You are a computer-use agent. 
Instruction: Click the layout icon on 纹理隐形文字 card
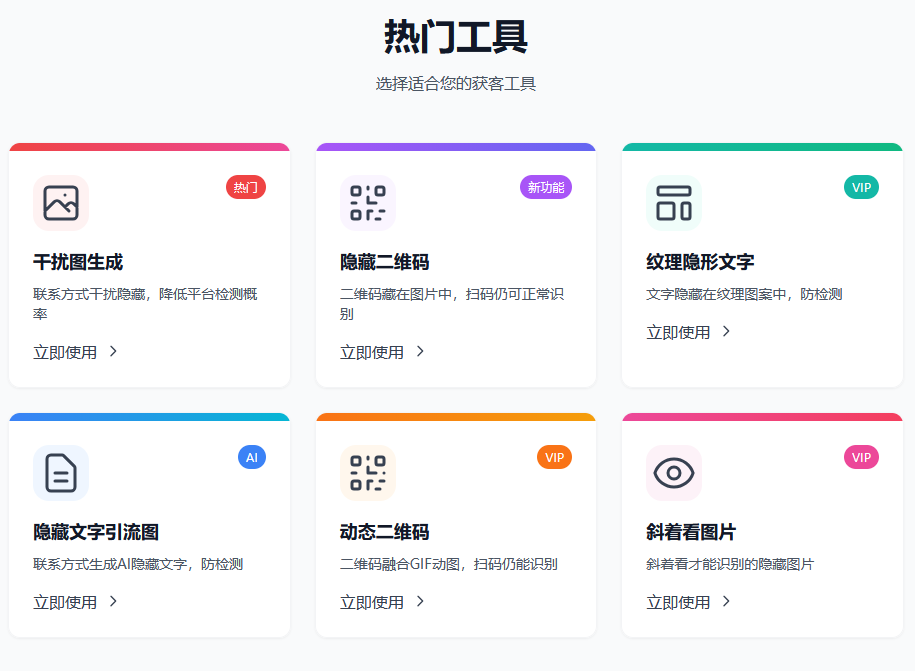click(x=674, y=203)
